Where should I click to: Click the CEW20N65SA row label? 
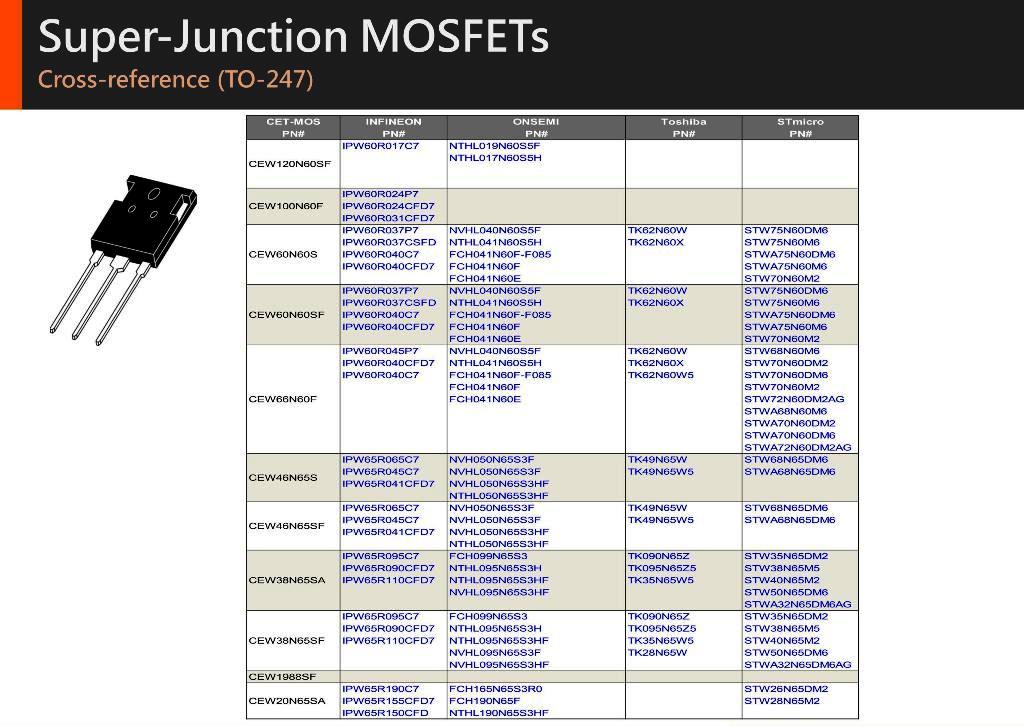coord(287,701)
